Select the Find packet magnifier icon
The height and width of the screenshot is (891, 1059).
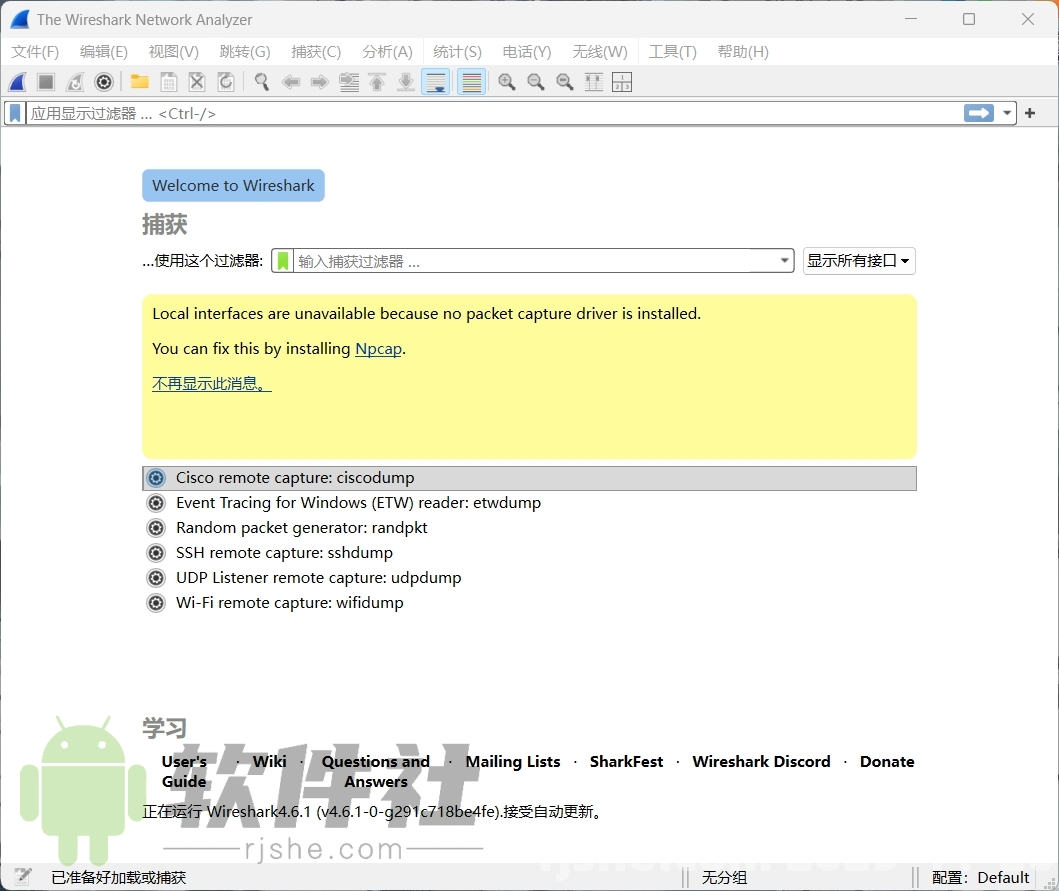pyautogui.click(x=261, y=82)
